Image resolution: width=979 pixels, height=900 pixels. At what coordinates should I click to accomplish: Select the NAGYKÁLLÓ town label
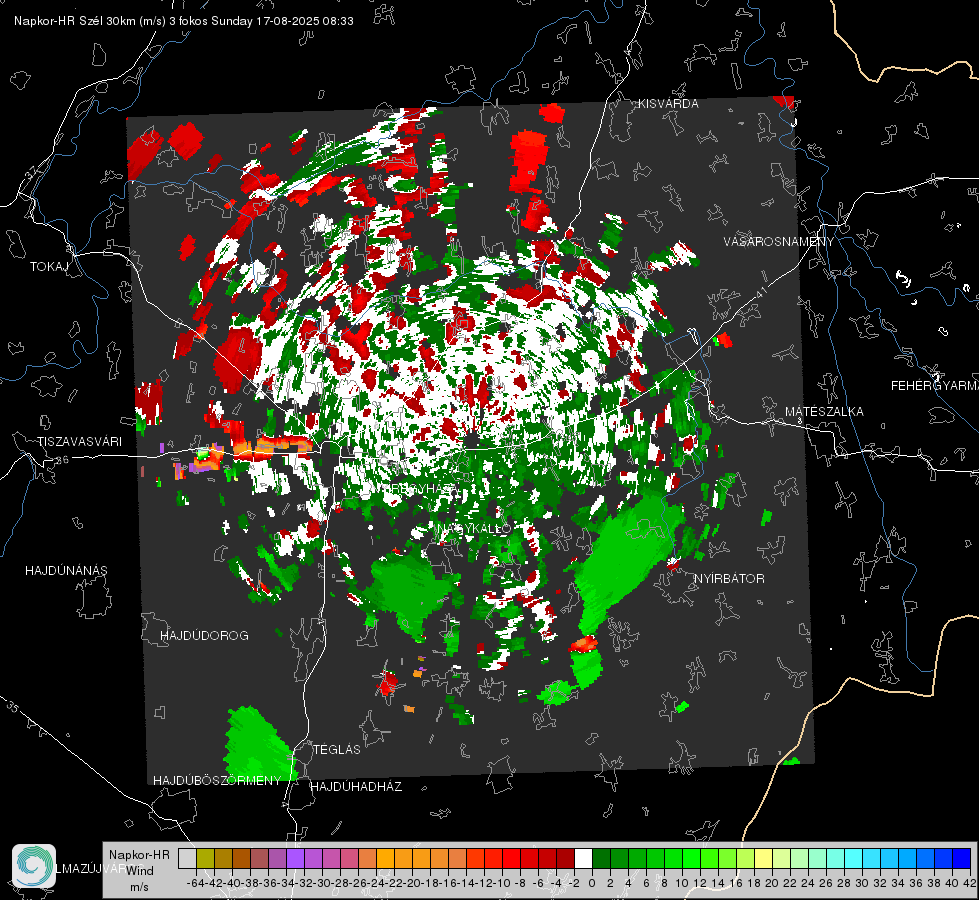(475, 528)
